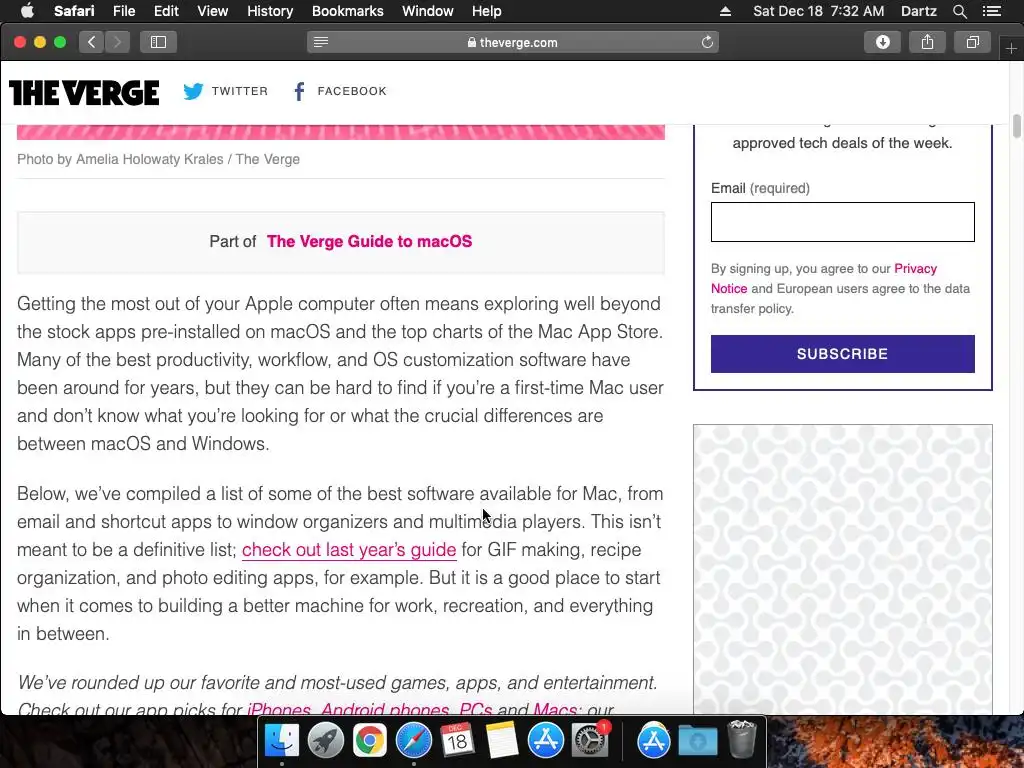Viewport: 1024px width, 768px height.
Task: Open Google Chrome from the Dock
Action: tap(370, 741)
